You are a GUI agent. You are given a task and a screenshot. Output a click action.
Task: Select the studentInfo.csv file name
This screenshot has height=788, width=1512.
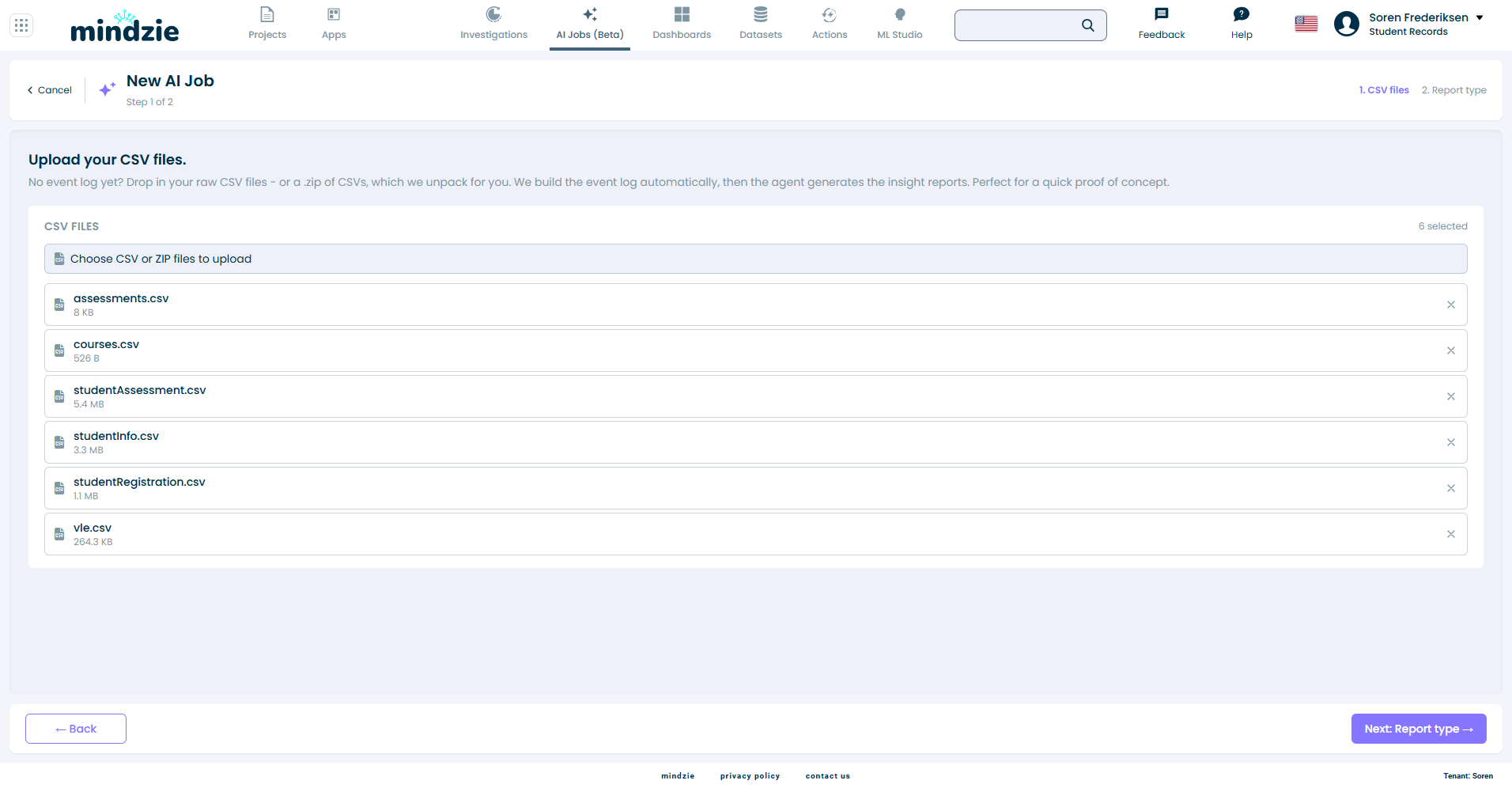[x=116, y=436]
